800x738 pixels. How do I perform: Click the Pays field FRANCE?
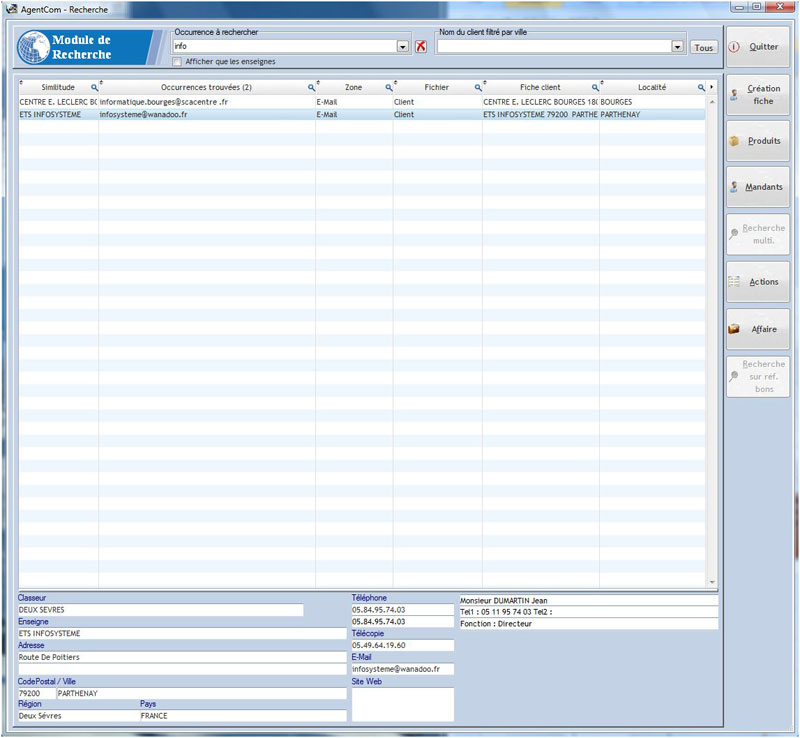243,716
